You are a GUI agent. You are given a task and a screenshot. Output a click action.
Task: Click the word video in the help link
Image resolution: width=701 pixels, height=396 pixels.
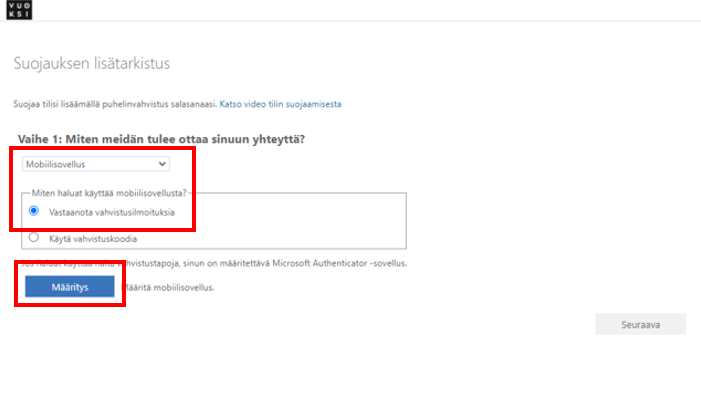(255, 104)
